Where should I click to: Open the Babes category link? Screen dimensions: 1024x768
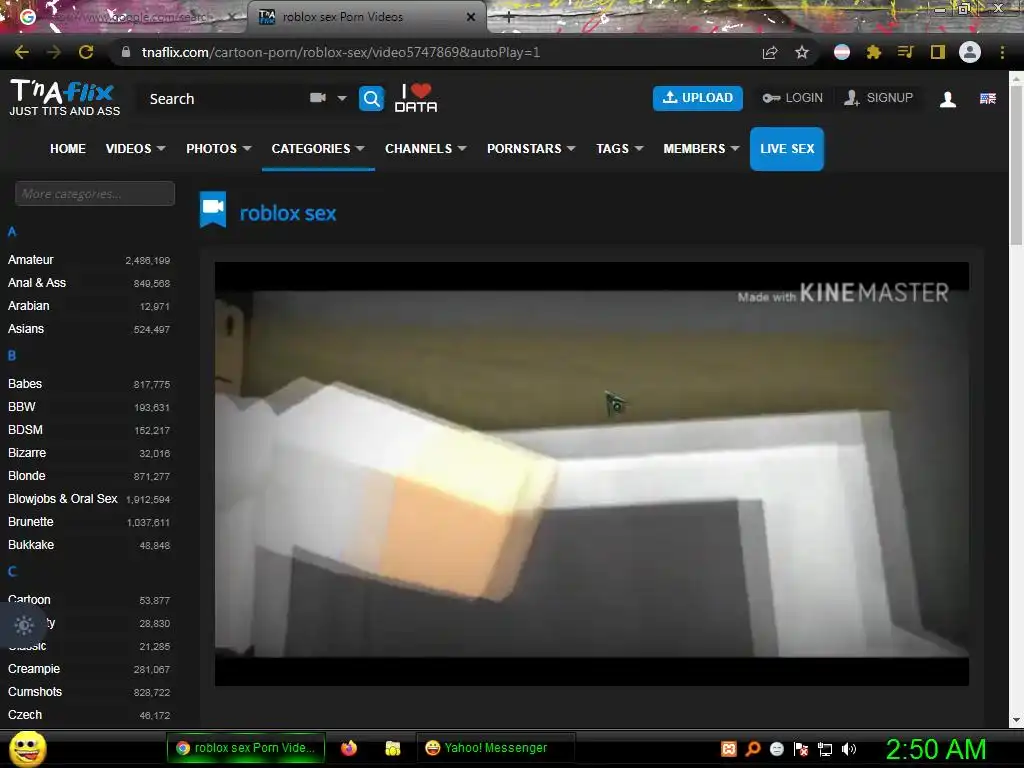click(x=25, y=384)
